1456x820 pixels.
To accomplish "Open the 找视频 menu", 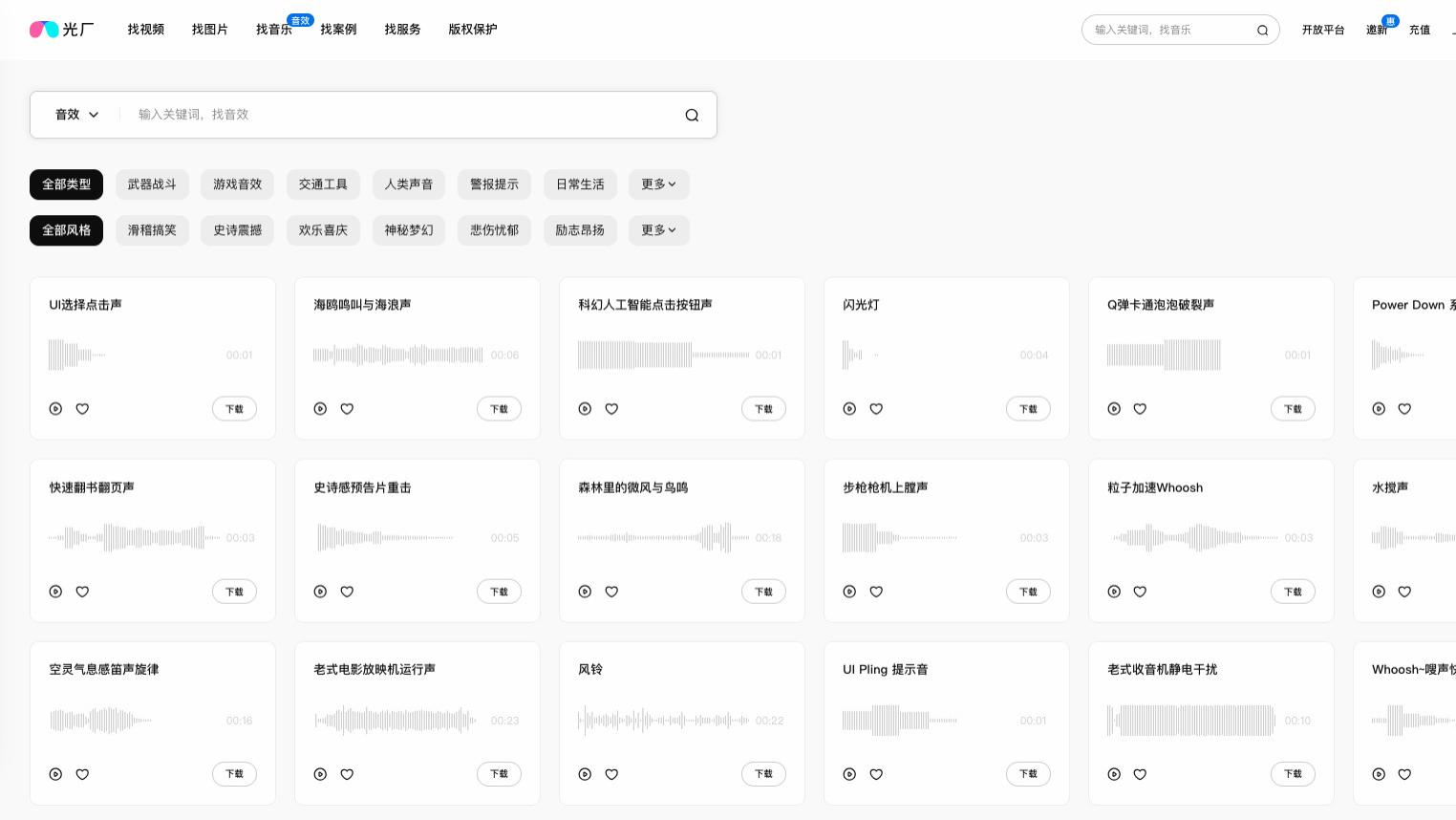I will tap(146, 30).
